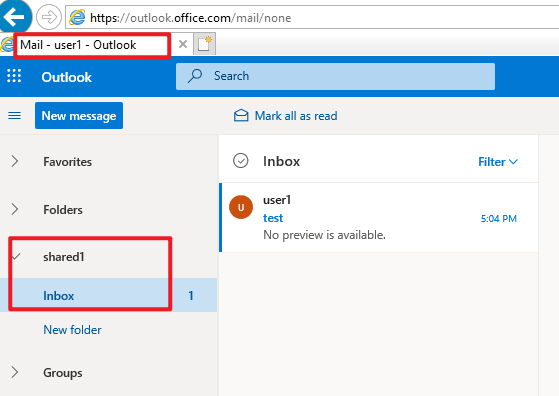Image resolution: width=559 pixels, height=396 pixels.
Task: Select the Folders heading
Action: 63,210
